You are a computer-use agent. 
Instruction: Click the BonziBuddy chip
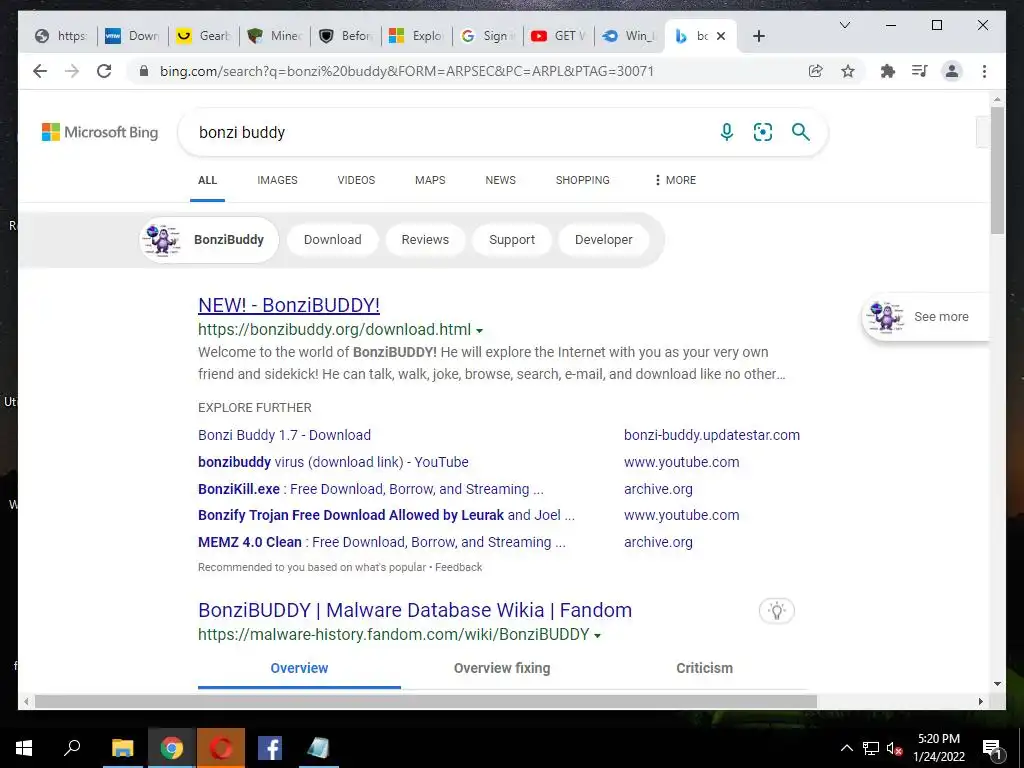point(209,240)
